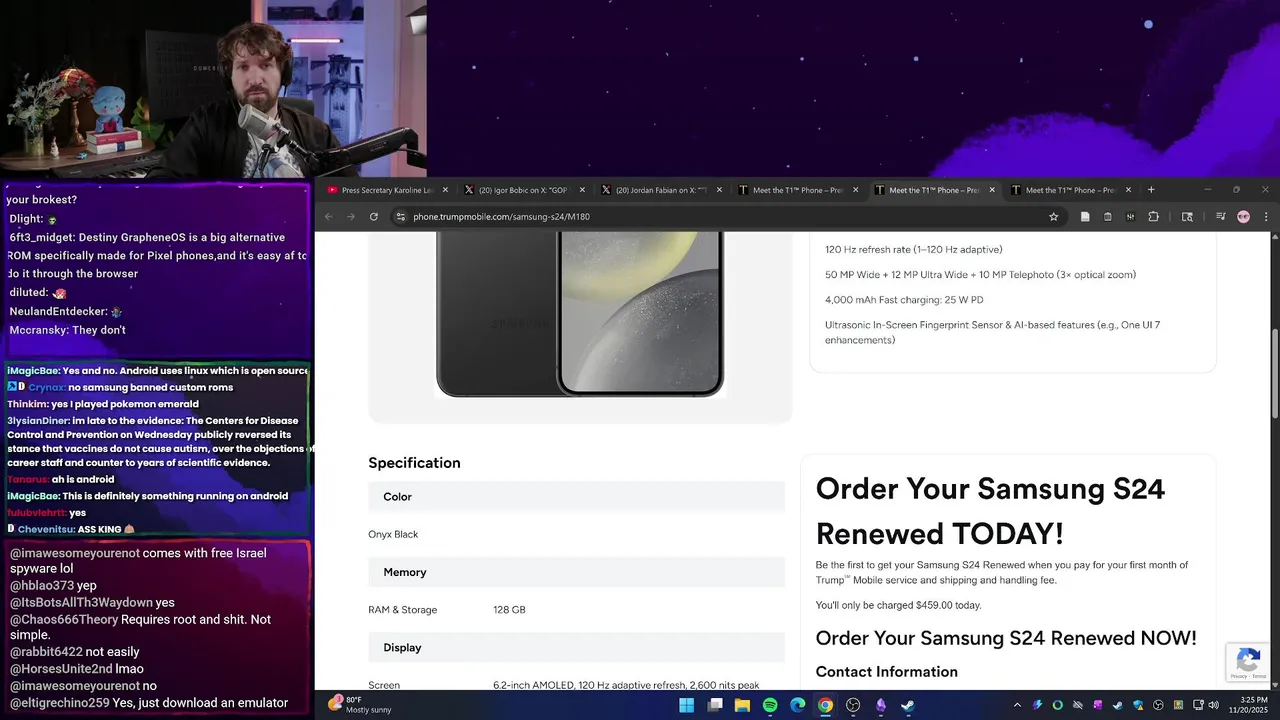This screenshot has height=720, width=1280.
Task: Click the browser Forward arrow
Action: [x=351, y=216]
